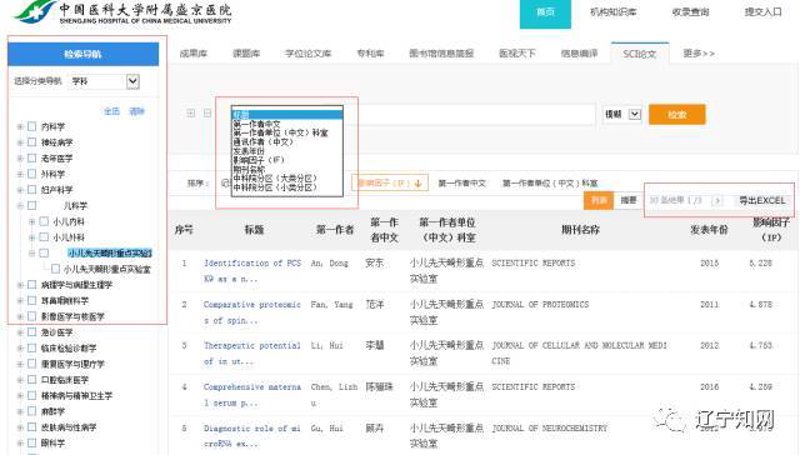
Task: Choose 中科院分区(大类分区) in field list
Action: (x=275, y=178)
